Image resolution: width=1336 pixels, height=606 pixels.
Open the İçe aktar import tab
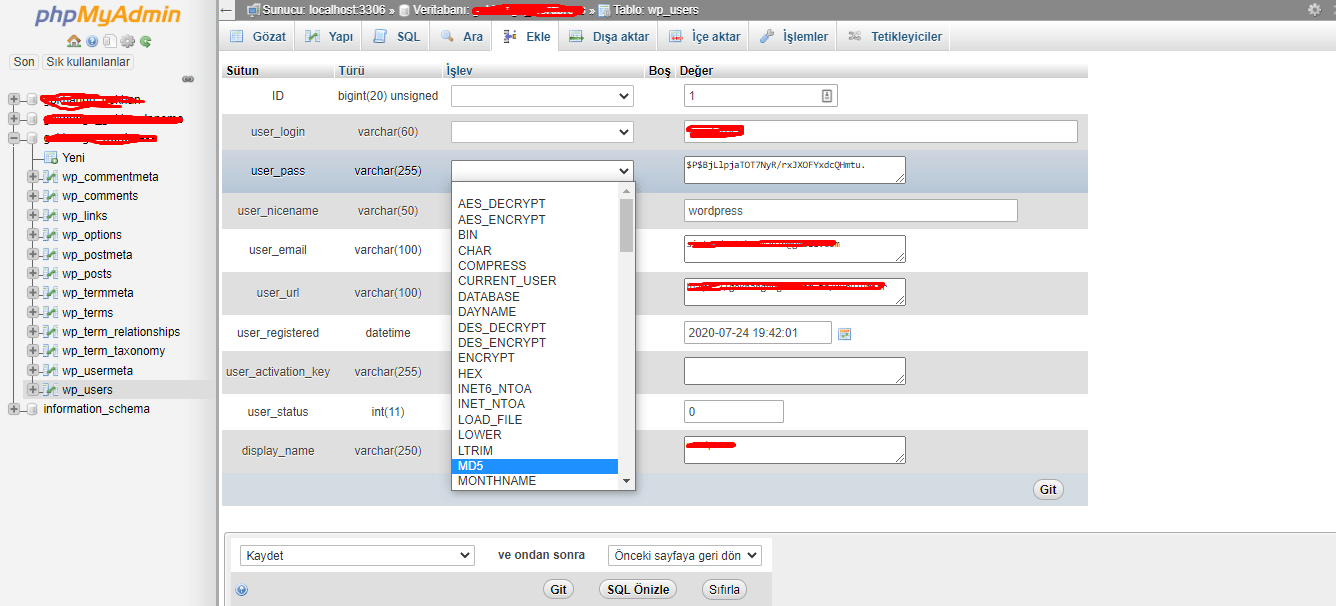pyautogui.click(x=704, y=37)
